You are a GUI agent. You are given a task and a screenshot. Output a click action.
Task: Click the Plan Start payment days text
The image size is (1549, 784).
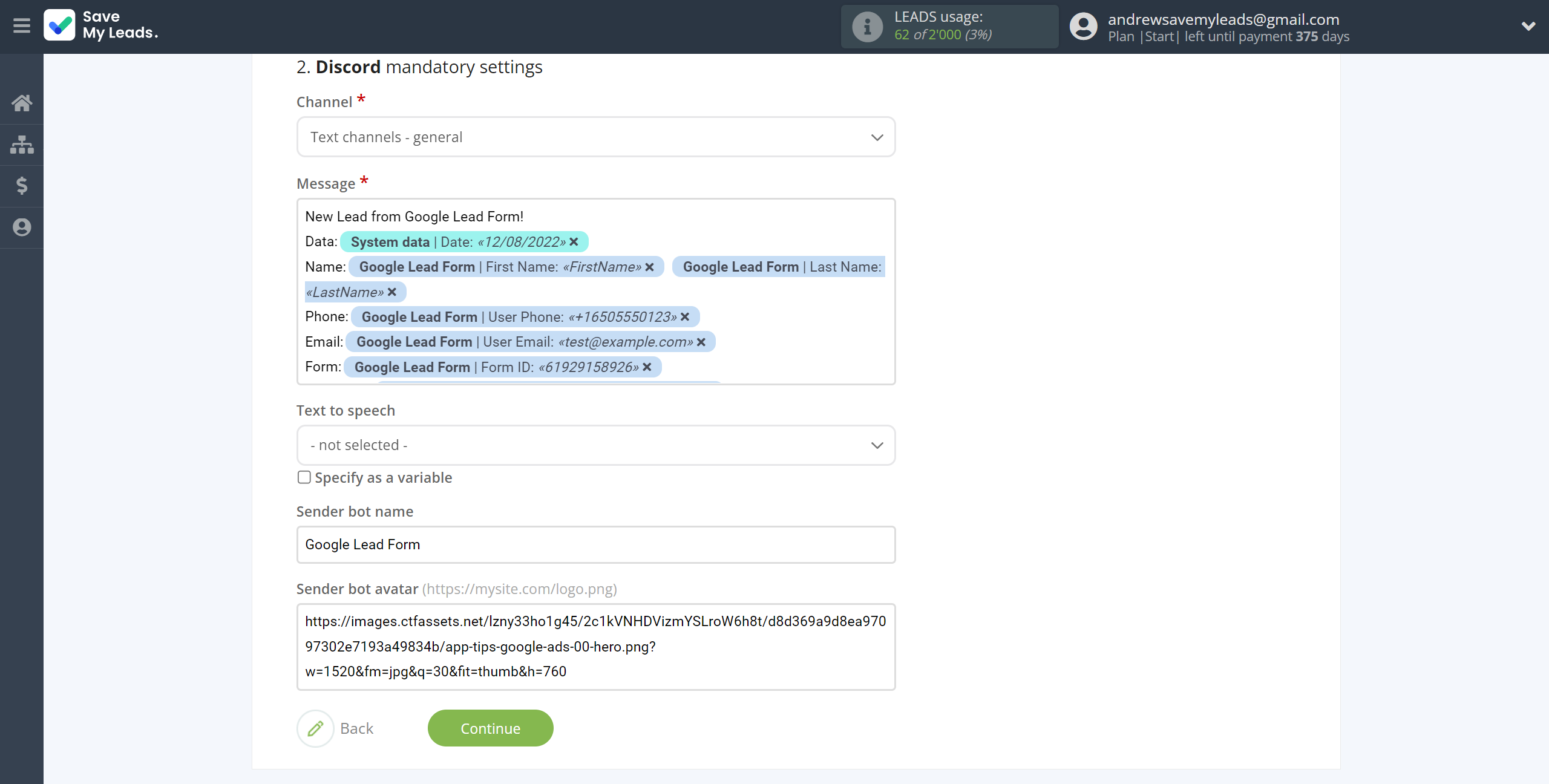pyautogui.click(x=1228, y=36)
